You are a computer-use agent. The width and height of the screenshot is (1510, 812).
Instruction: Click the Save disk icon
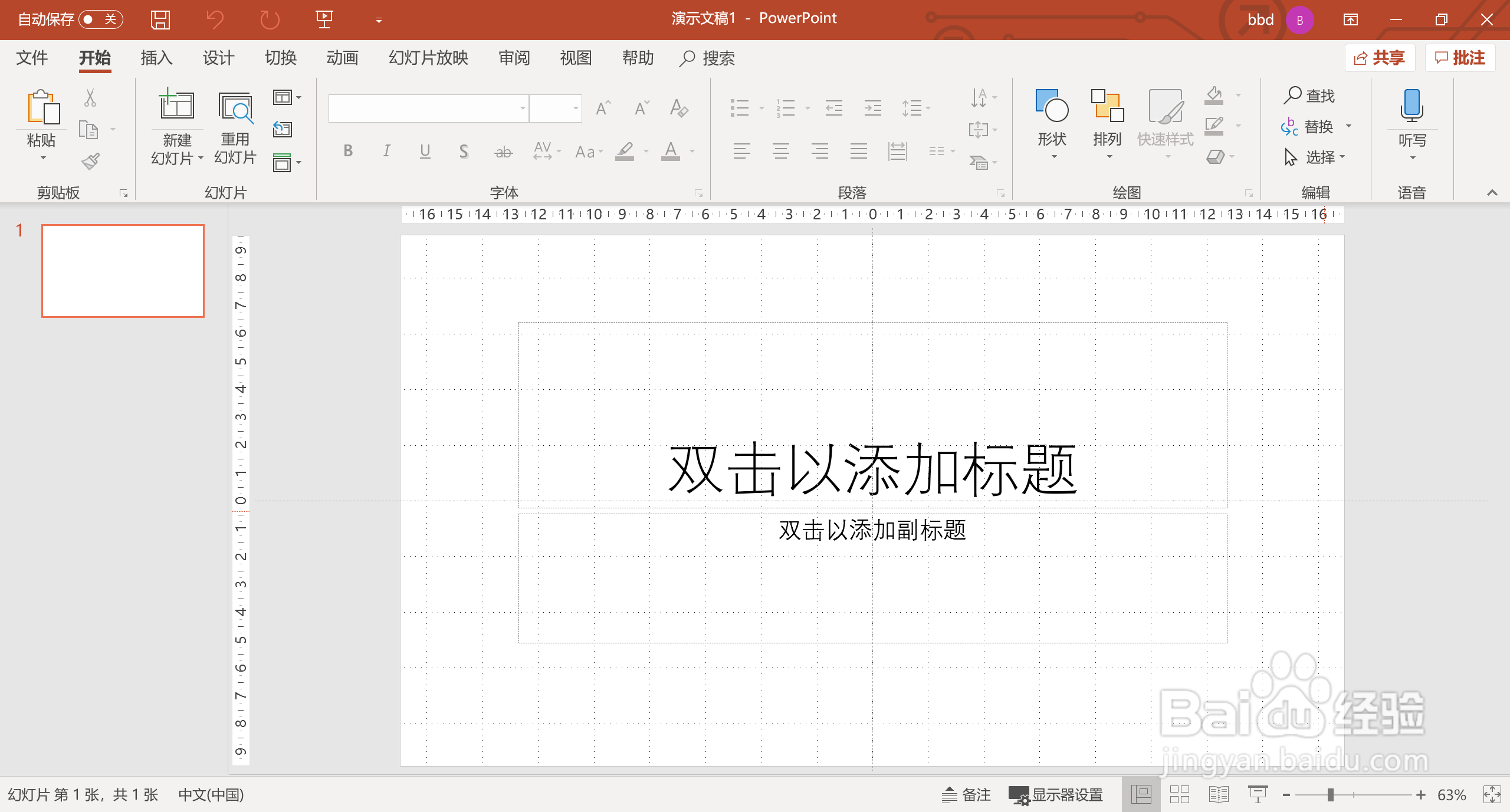[160, 19]
